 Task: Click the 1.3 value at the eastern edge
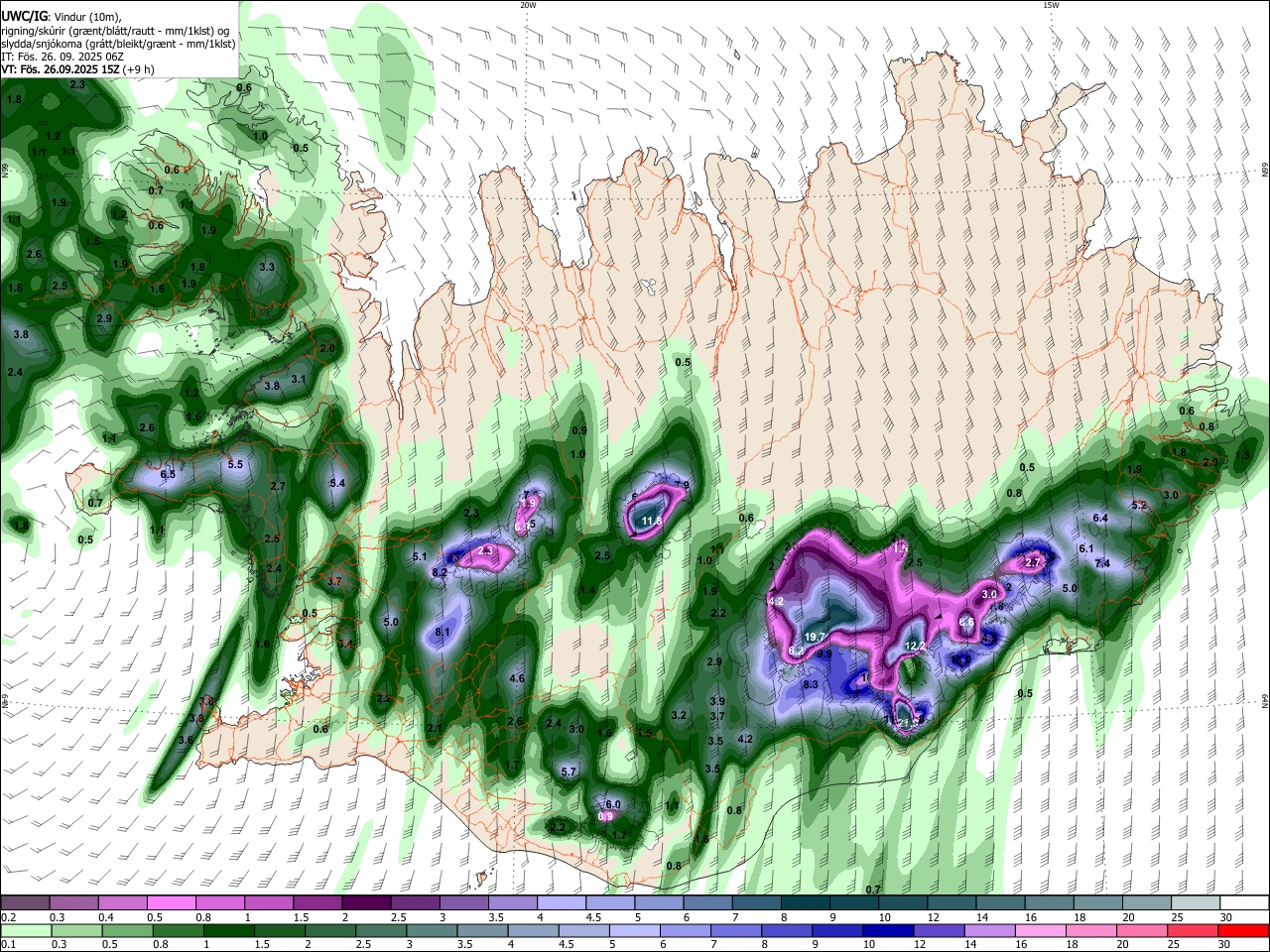pos(1242,455)
